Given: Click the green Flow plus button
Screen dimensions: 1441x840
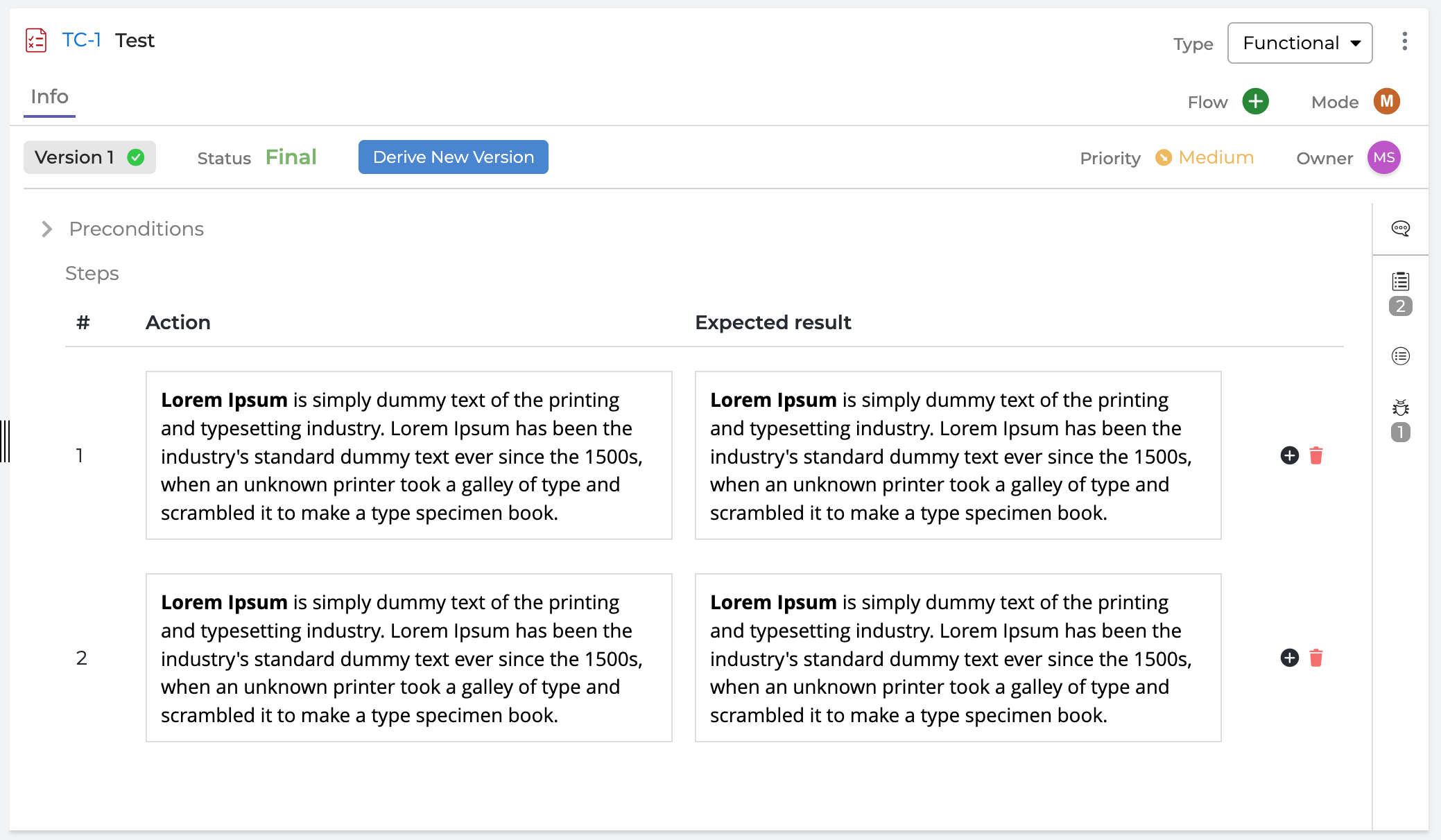Looking at the screenshot, I should point(1255,101).
